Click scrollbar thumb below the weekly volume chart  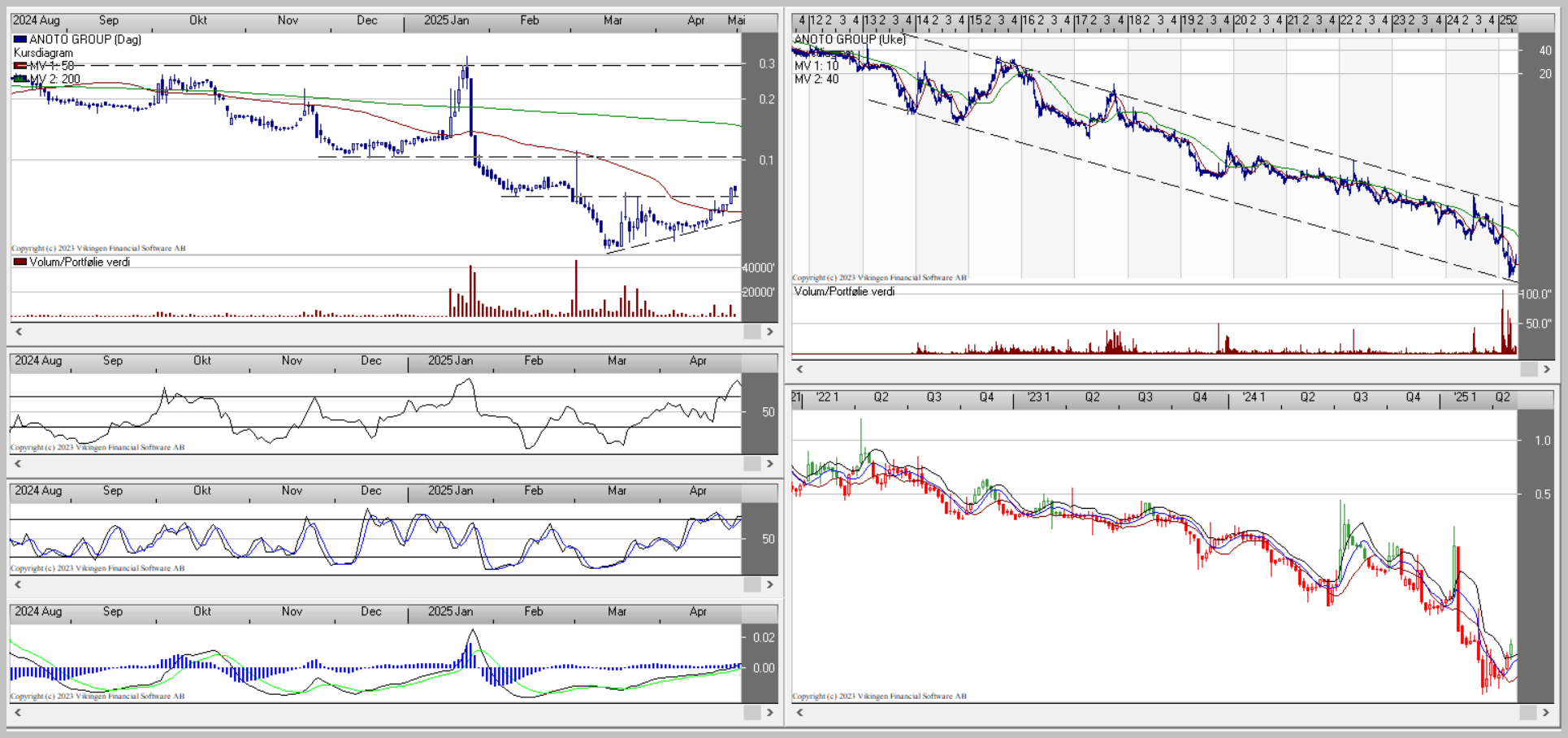1528,369
